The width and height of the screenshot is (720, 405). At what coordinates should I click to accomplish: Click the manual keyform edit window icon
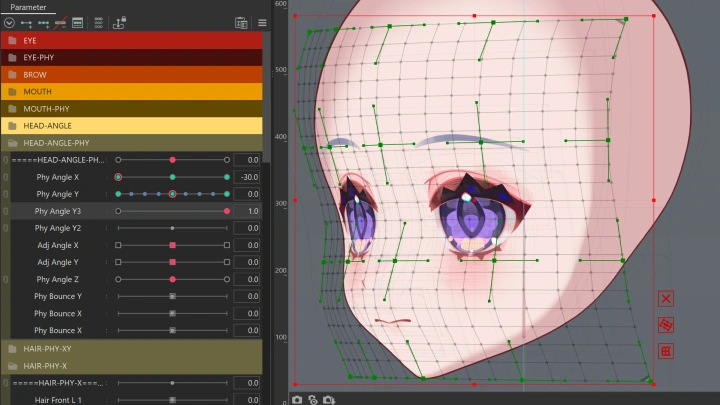(77, 22)
